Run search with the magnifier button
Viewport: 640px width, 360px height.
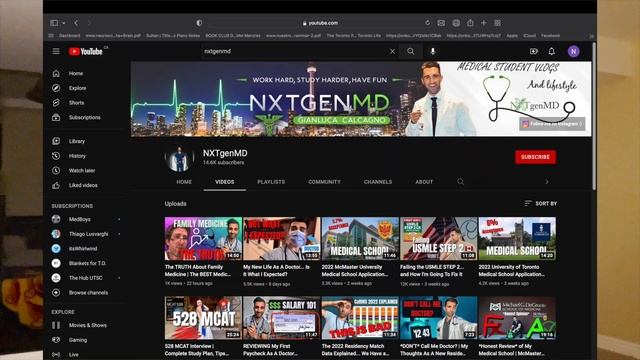pyautogui.click(x=411, y=51)
